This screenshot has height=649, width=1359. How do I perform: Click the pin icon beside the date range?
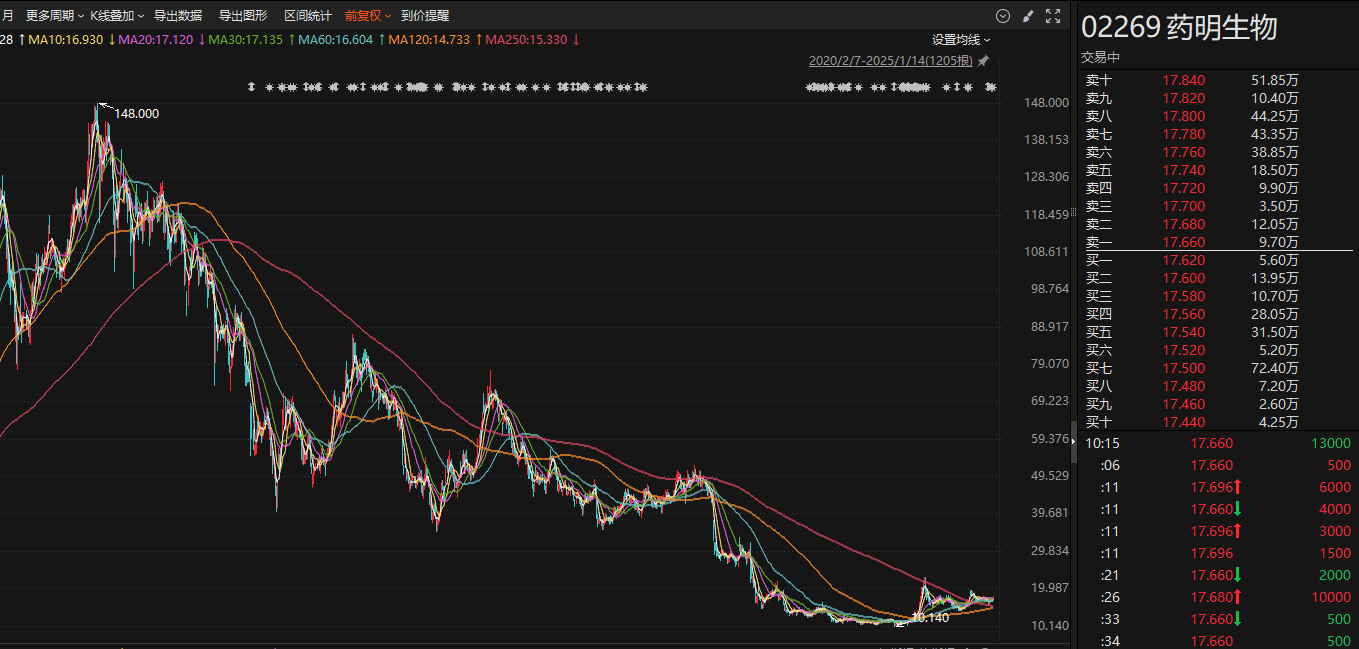tap(983, 61)
